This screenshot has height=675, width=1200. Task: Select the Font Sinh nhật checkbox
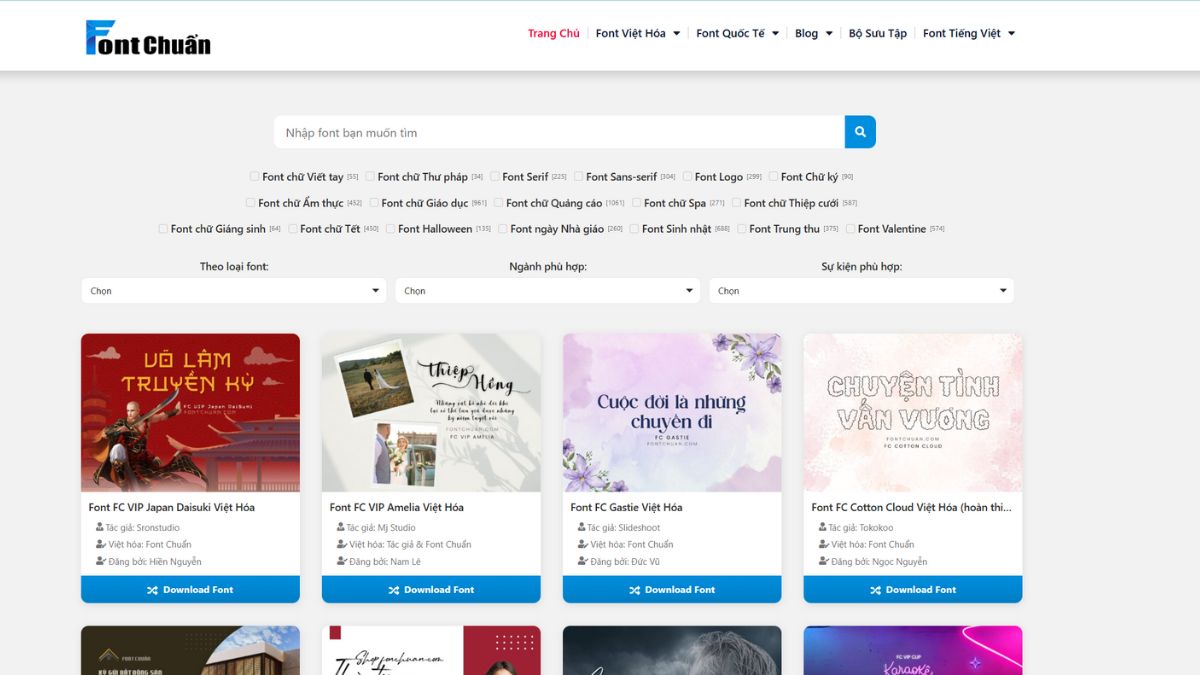pos(634,228)
